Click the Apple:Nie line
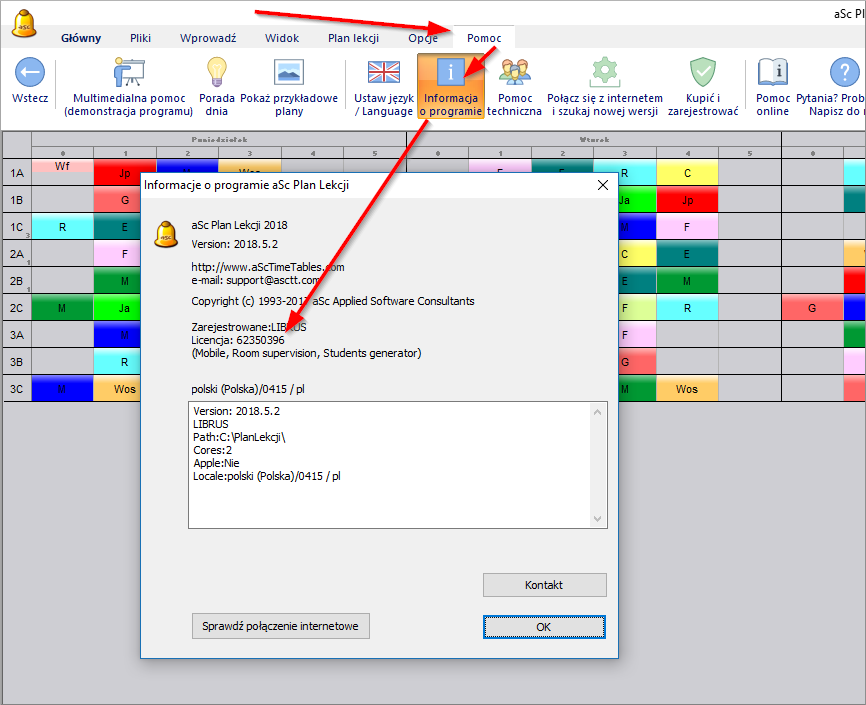The width and height of the screenshot is (866, 705). (216, 463)
